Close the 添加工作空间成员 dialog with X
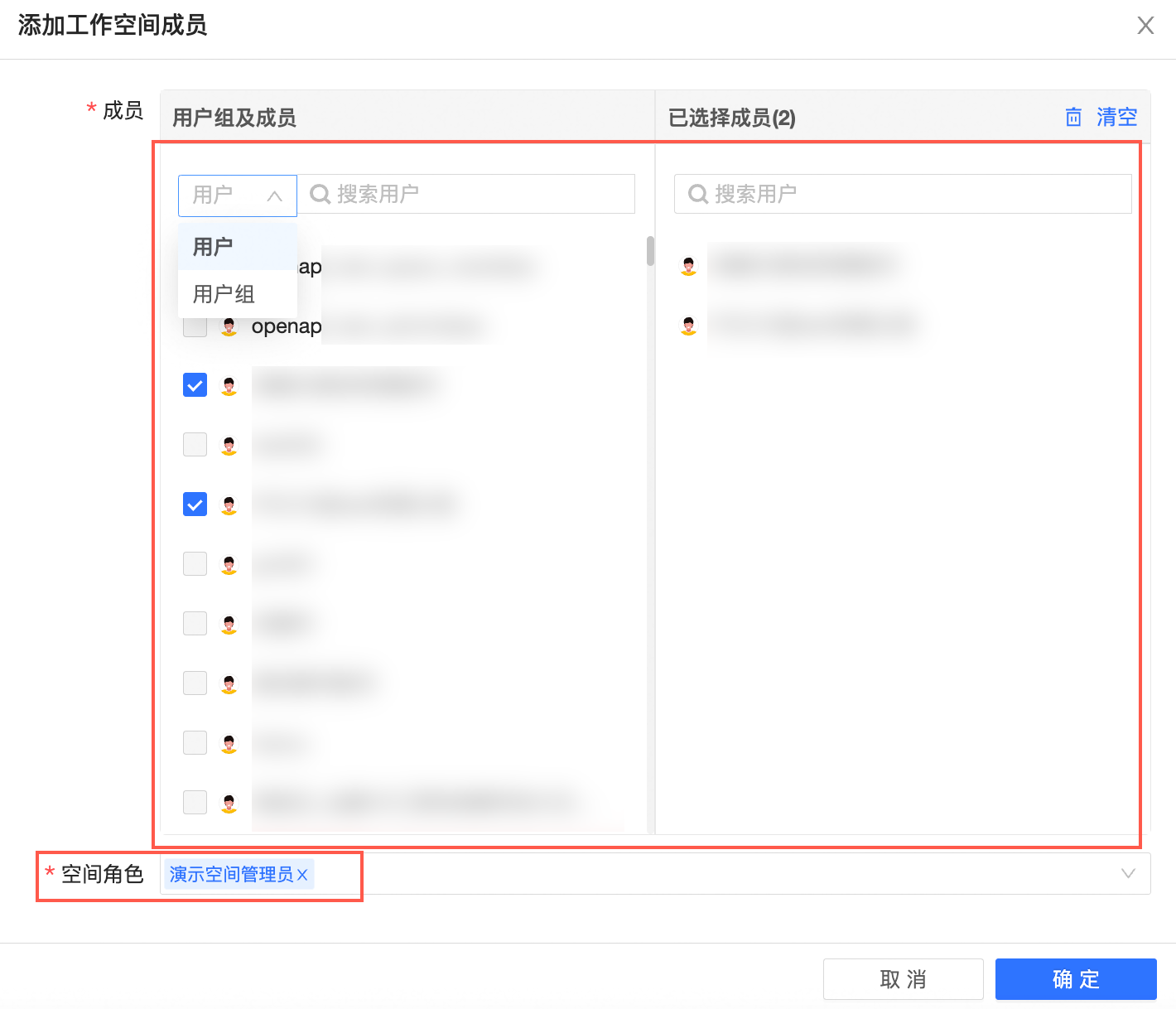1176x1009 pixels. (1145, 26)
